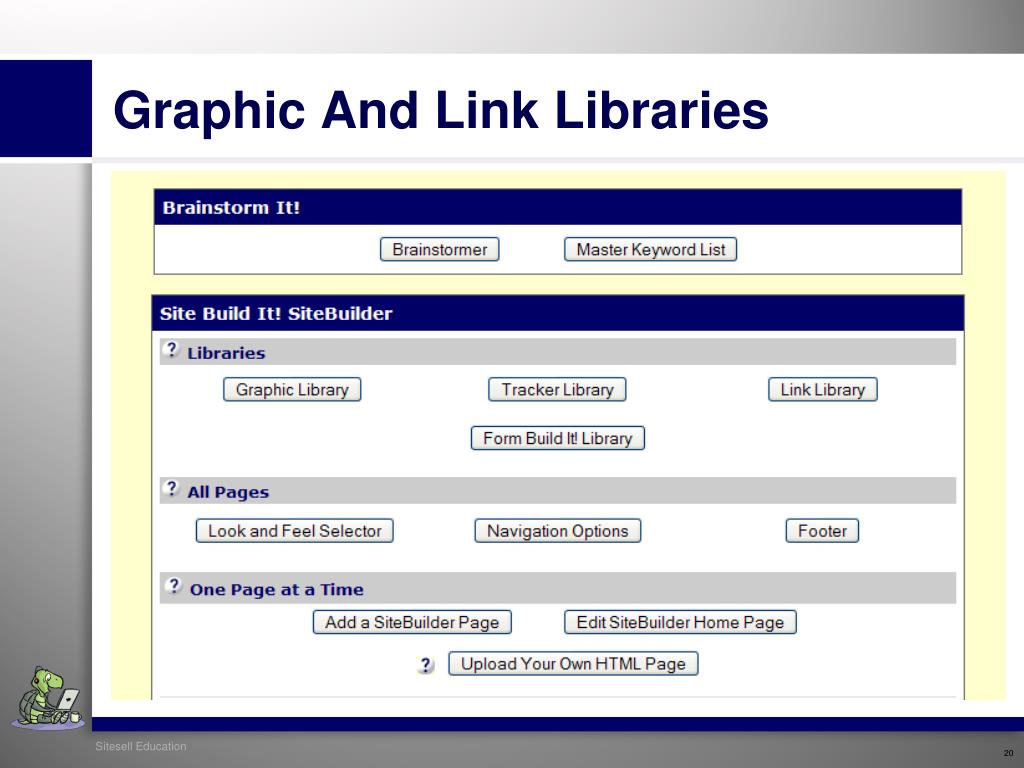Open the Footer settings
Viewport: 1024px width, 768px height.
coord(822,531)
